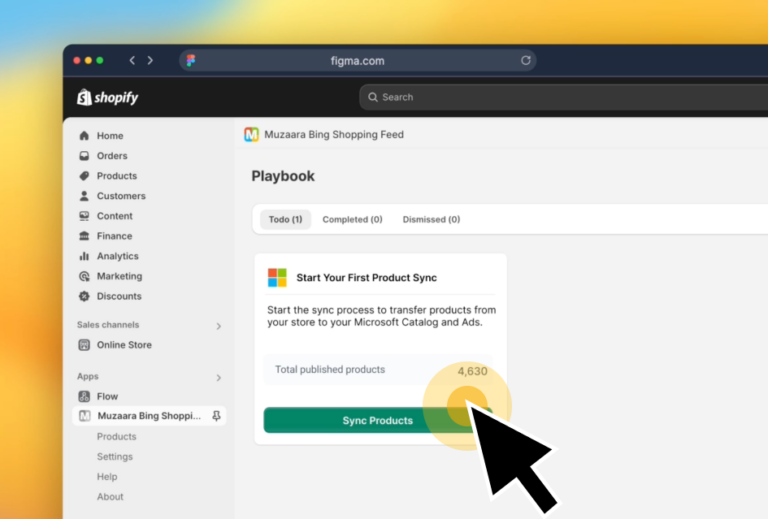Open the Finance bank icon

pyautogui.click(x=84, y=236)
